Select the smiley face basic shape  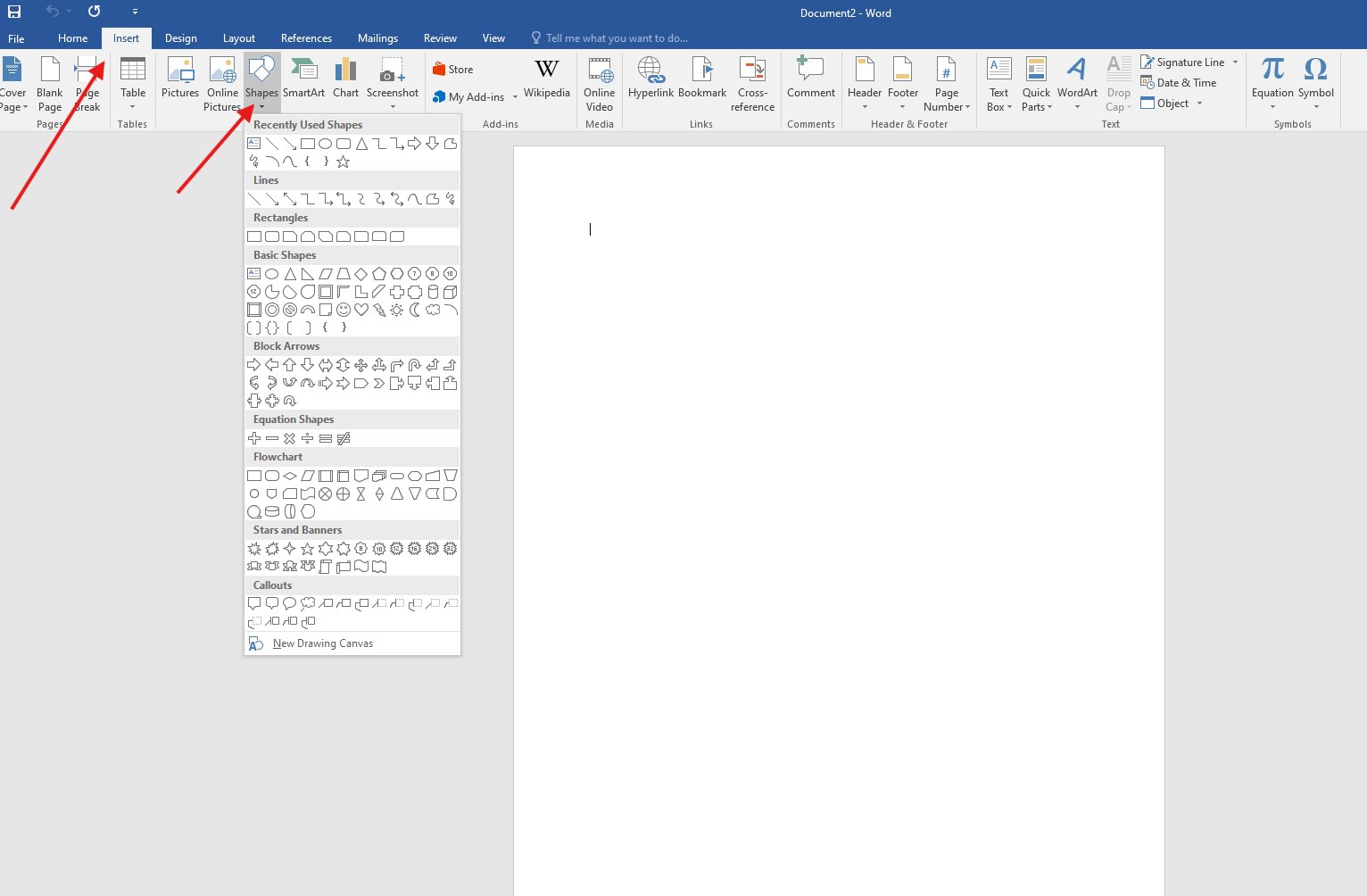click(x=344, y=310)
